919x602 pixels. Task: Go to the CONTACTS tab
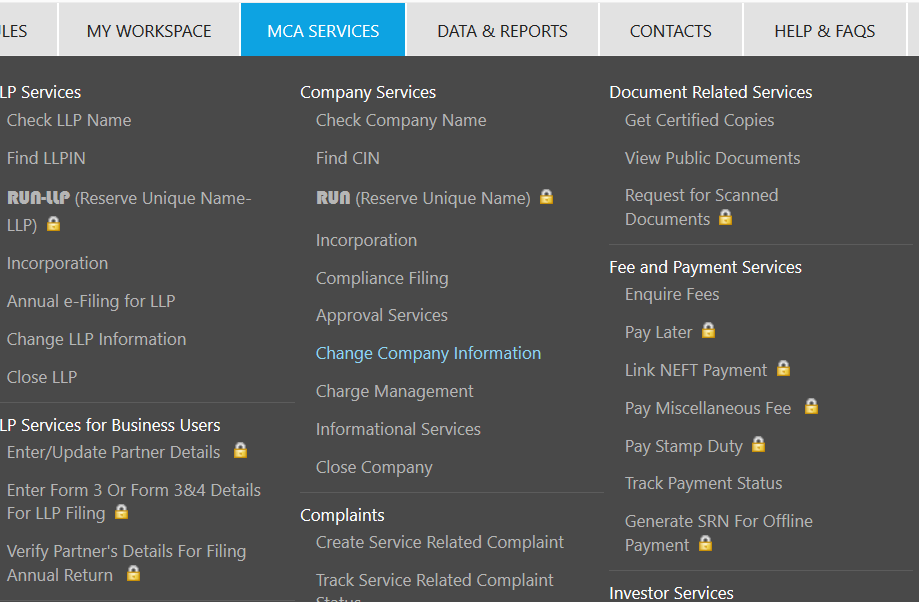[670, 30]
